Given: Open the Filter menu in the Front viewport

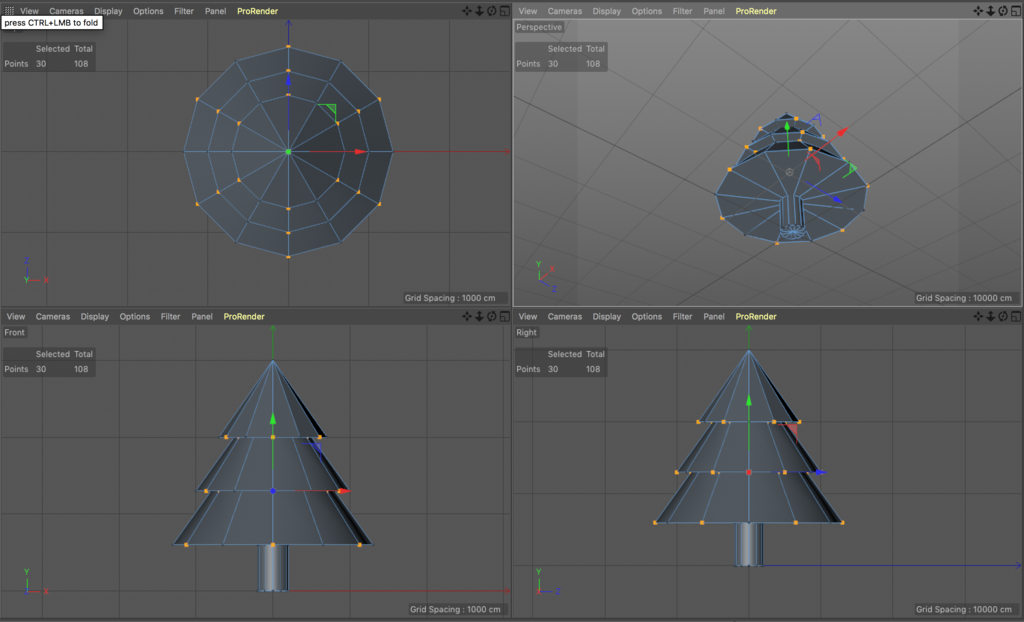Looking at the screenshot, I should point(170,316).
